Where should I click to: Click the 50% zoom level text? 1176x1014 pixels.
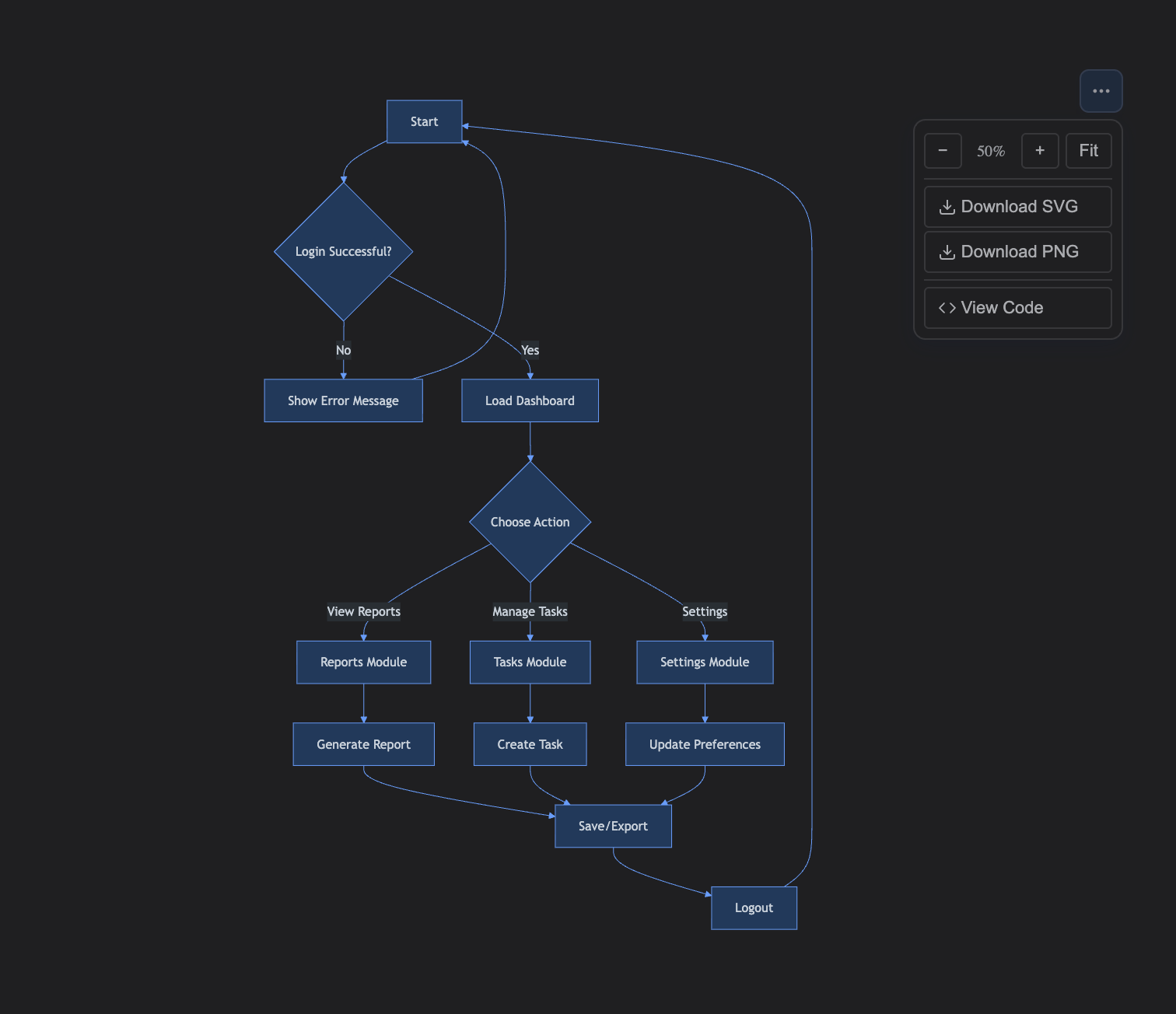[x=991, y=151]
